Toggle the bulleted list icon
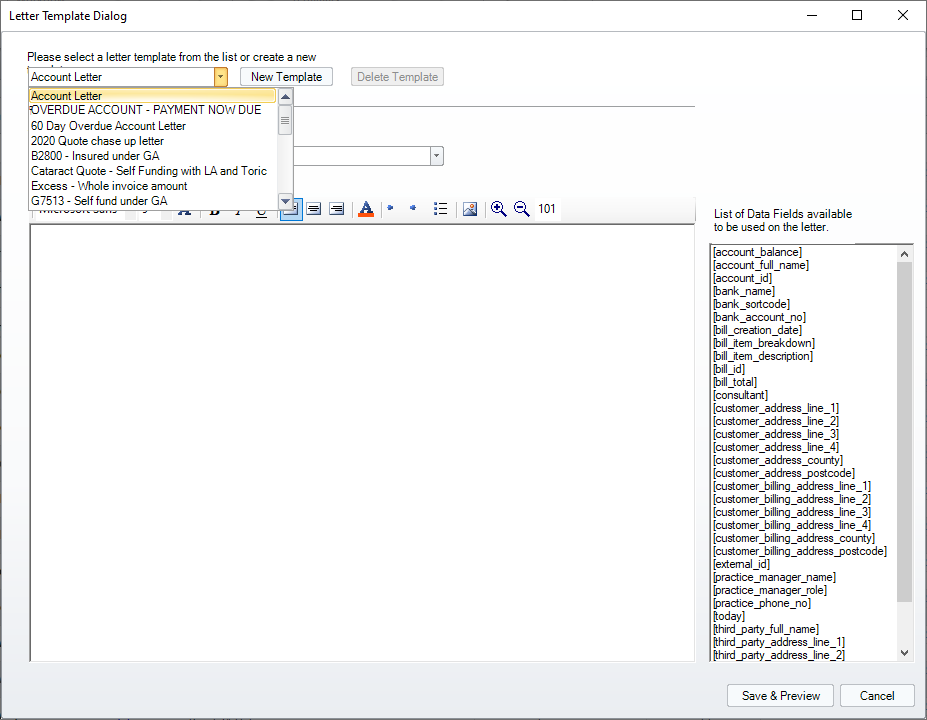 pyautogui.click(x=440, y=209)
